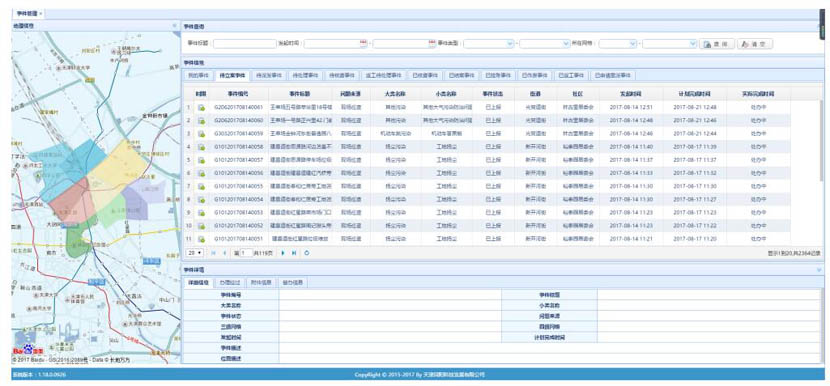830x386 pixels.
Task: Click the 查询 search button
Action: click(717, 44)
